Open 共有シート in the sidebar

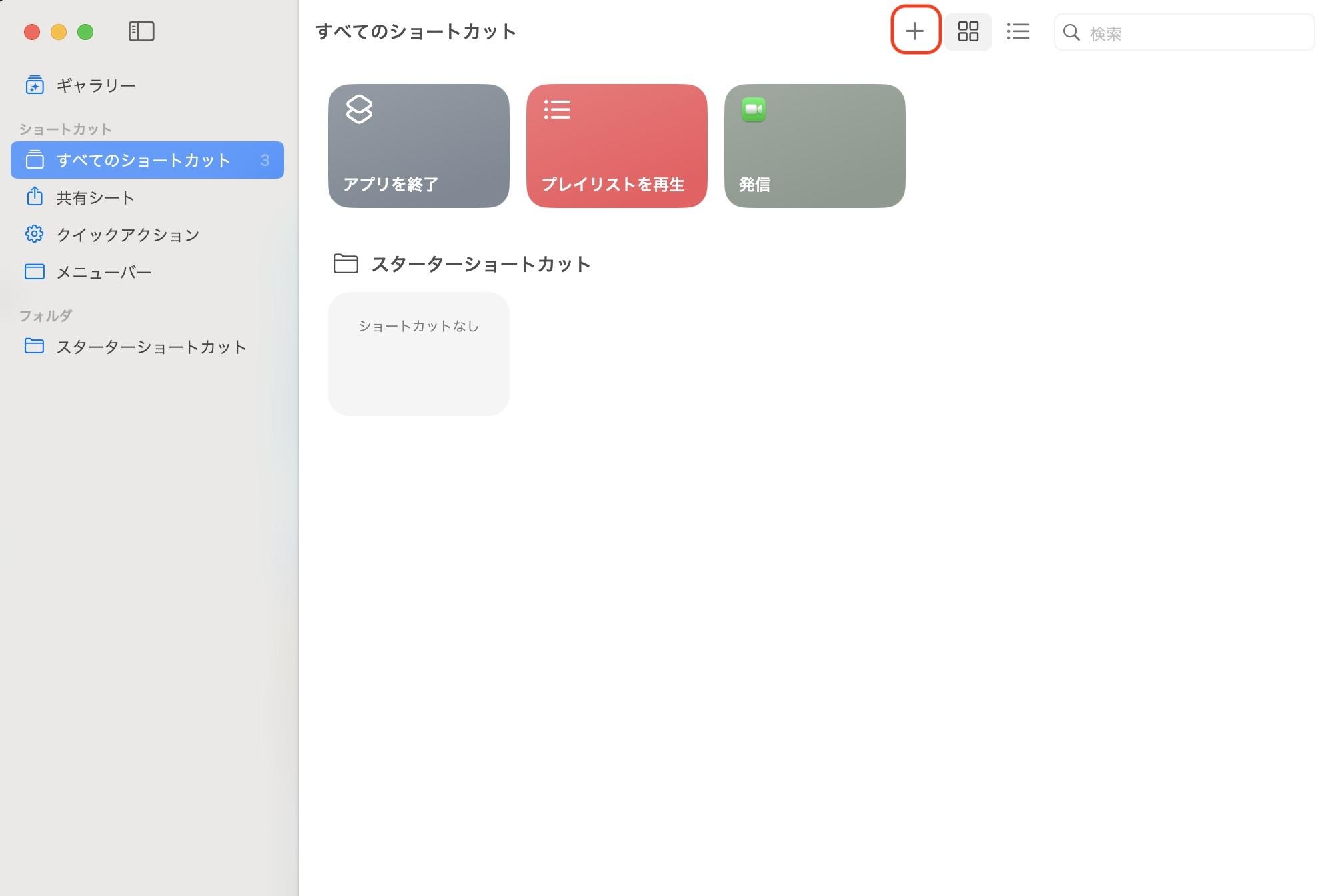pos(147,197)
